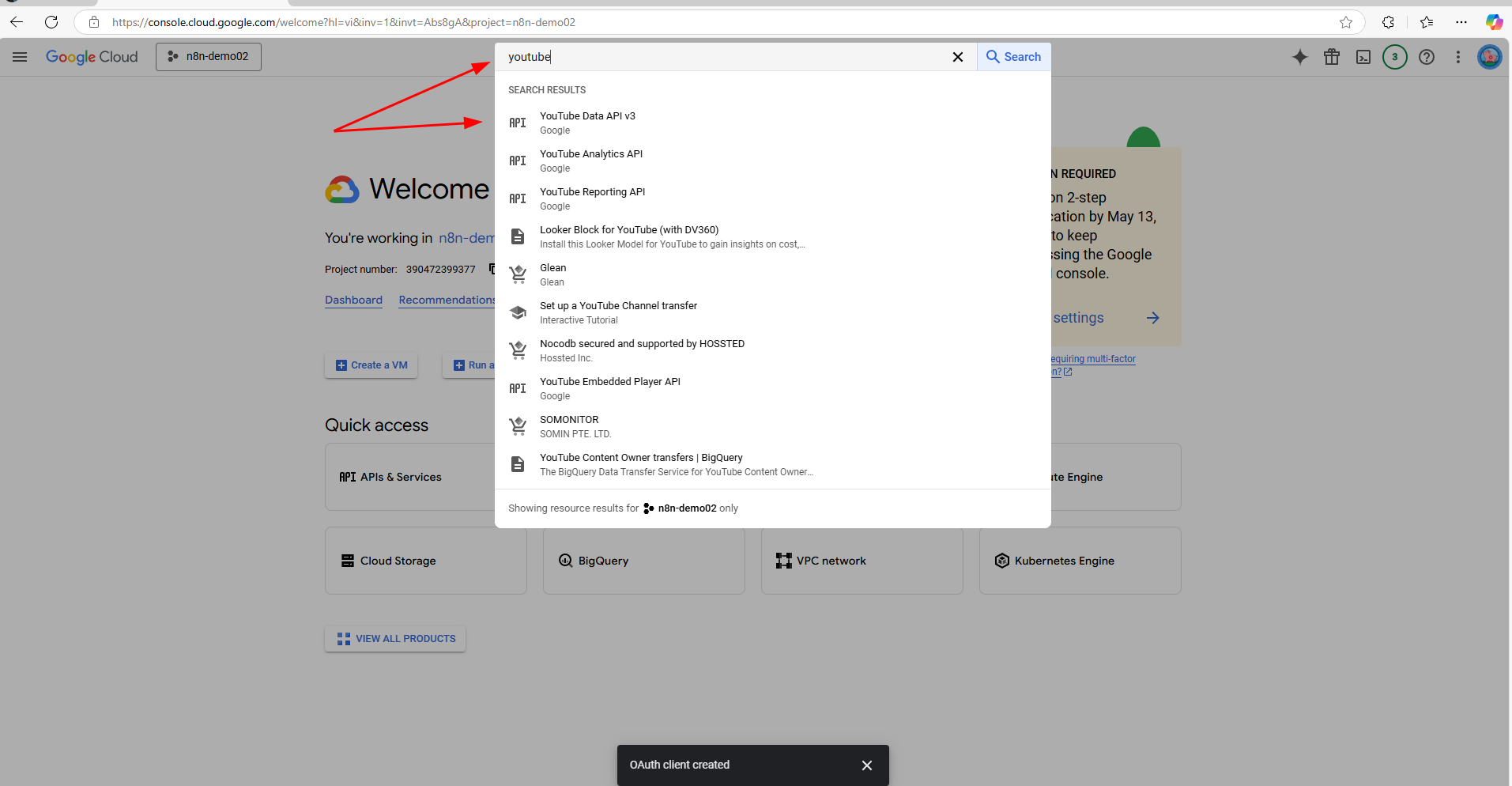The height and width of the screenshot is (786, 1512).
Task: Open Set up a YouTube Channel transfer tutorial
Action: click(x=773, y=312)
